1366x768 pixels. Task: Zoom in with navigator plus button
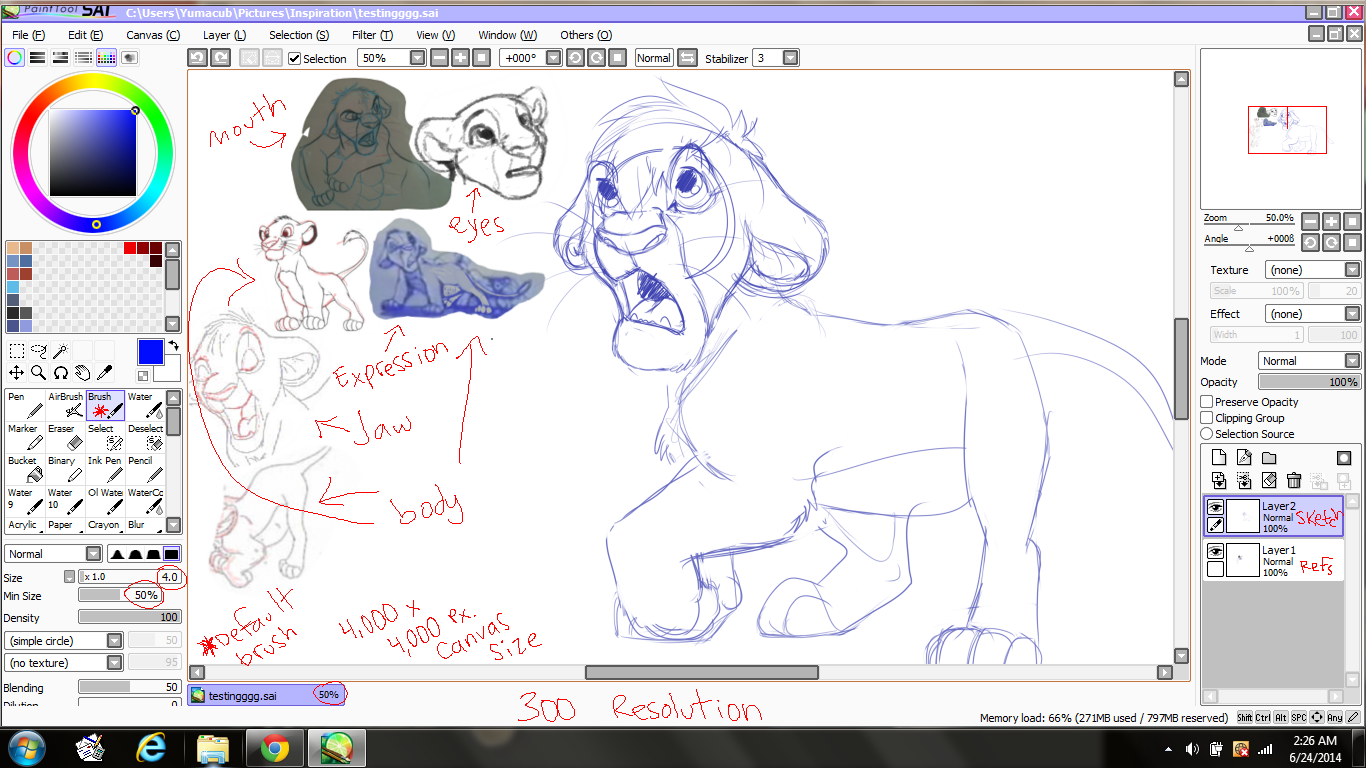tap(1332, 221)
